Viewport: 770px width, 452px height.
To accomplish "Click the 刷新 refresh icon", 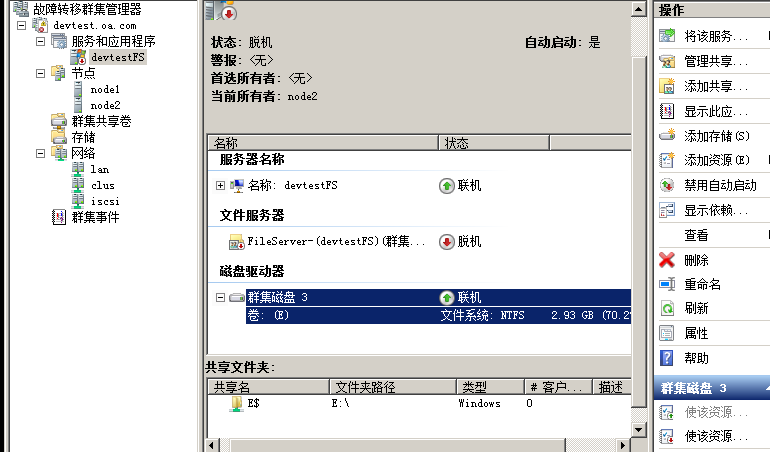I will [667, 308].
